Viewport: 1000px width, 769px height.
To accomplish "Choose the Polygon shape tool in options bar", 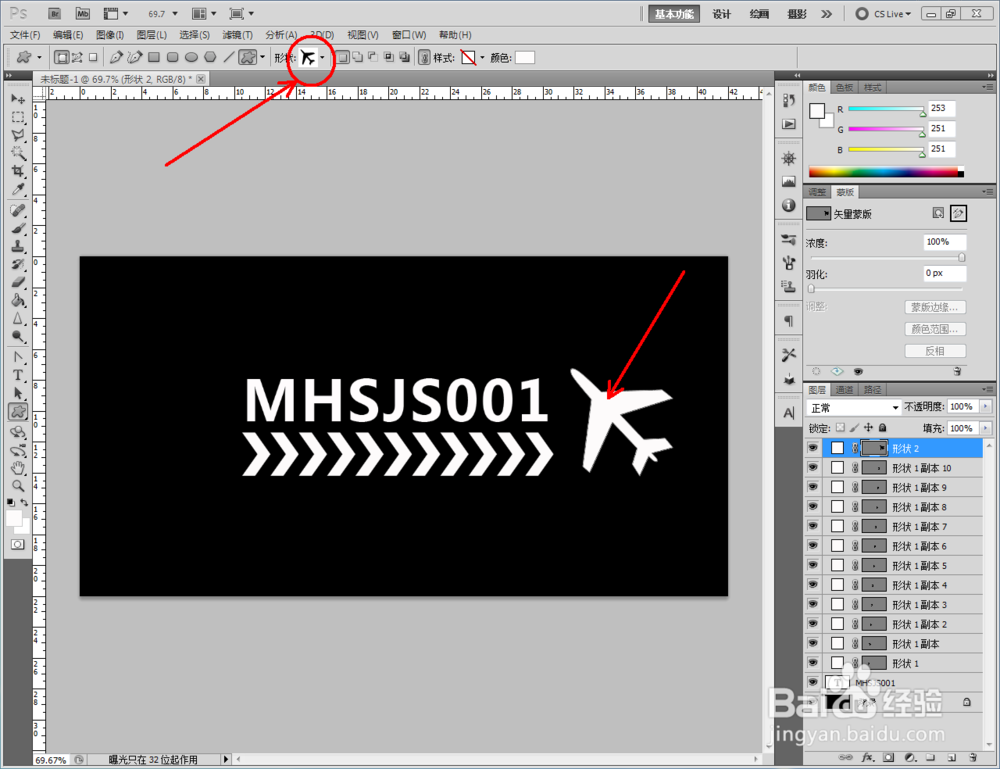I will tap(210, 57).
